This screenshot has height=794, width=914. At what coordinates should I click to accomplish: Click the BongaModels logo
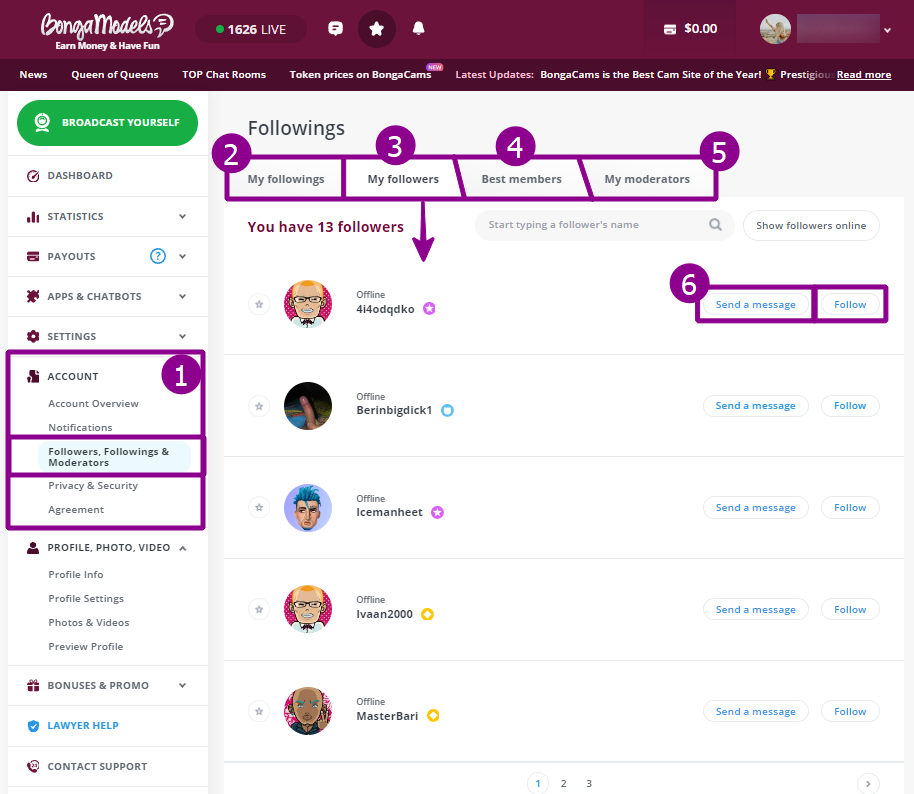pyautogui.click(x=108, y=30)
